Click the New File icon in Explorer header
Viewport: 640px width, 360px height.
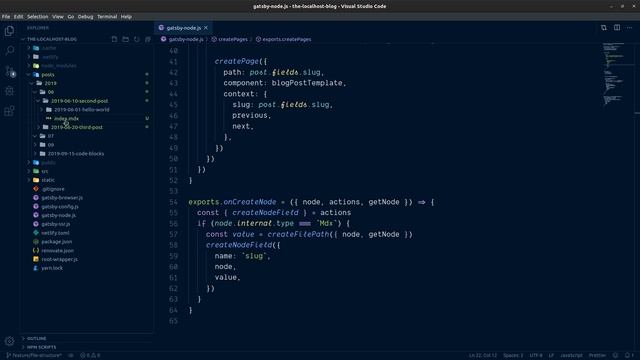[114, 39]
